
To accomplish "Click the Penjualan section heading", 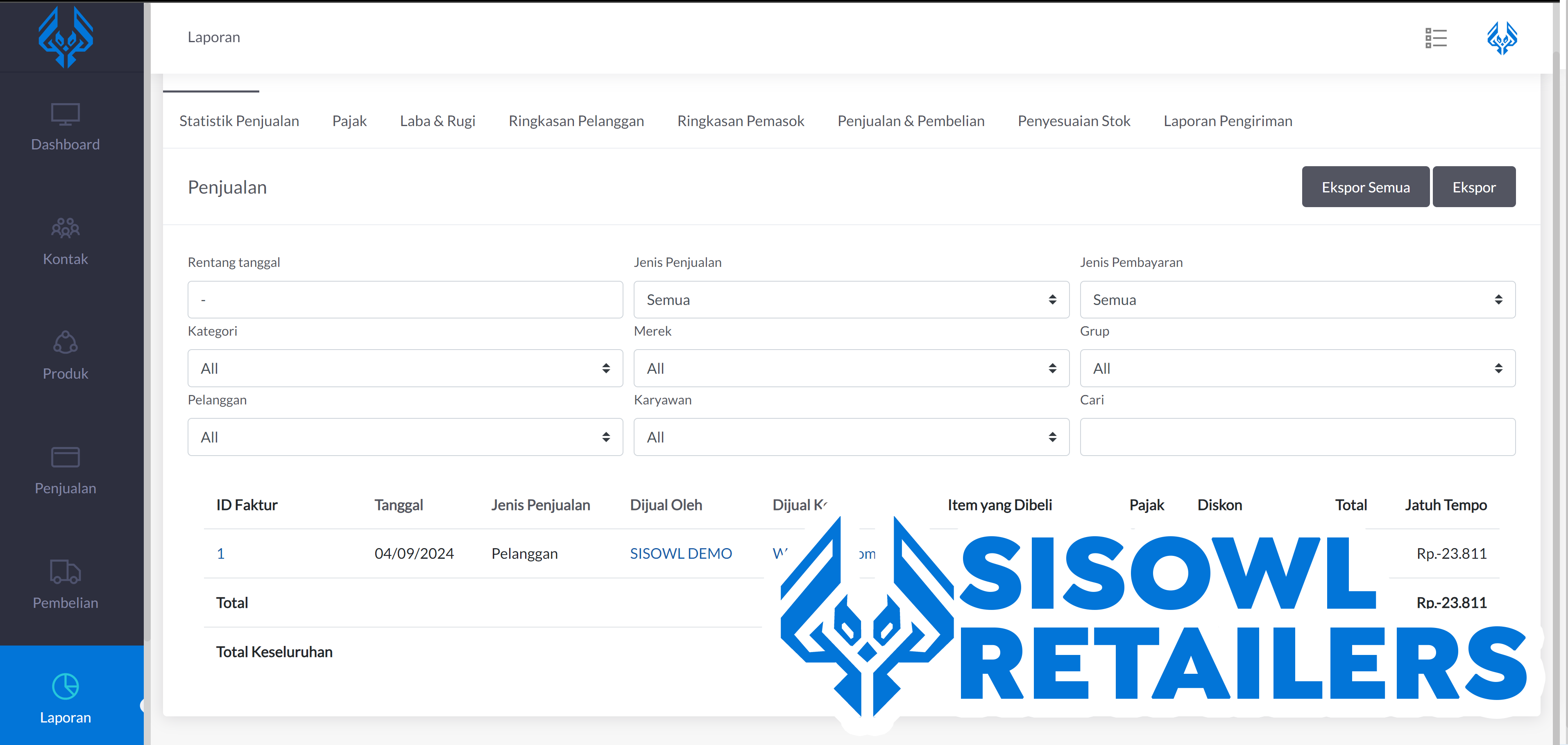I will point(227,187).
